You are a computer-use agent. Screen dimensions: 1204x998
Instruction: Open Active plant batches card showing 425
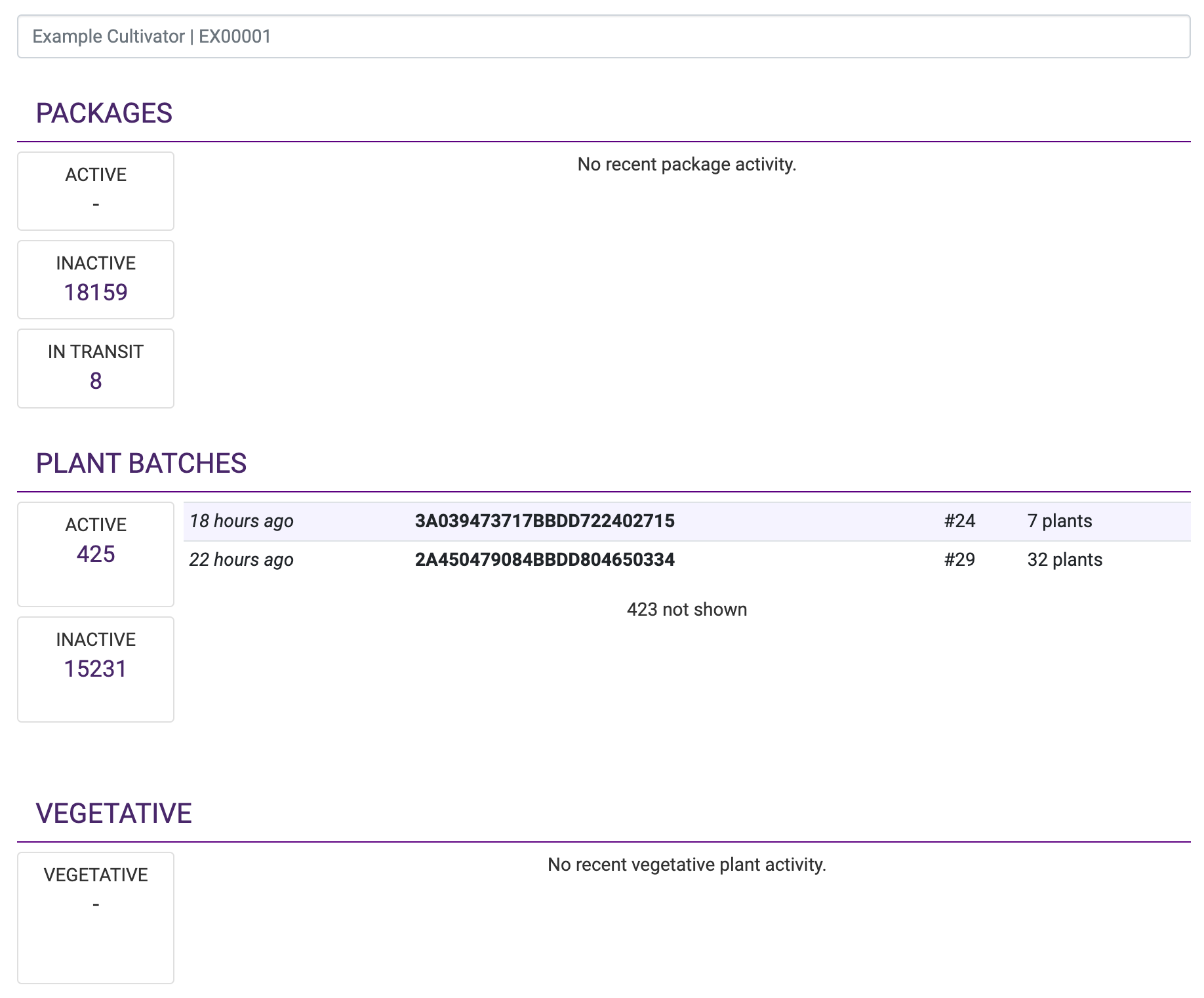tap(96, 554)
